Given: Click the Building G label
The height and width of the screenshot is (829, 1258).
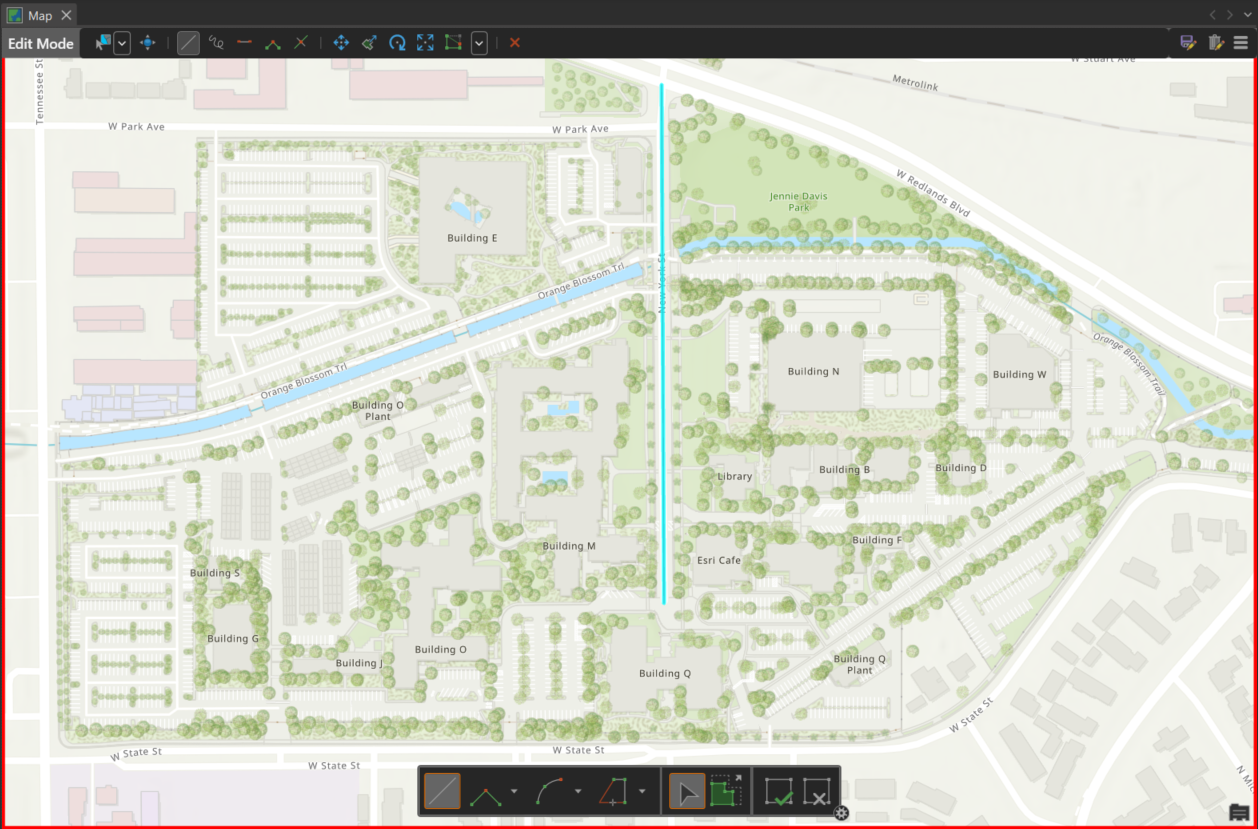Looking at the screenshot, I should [233, 639].
